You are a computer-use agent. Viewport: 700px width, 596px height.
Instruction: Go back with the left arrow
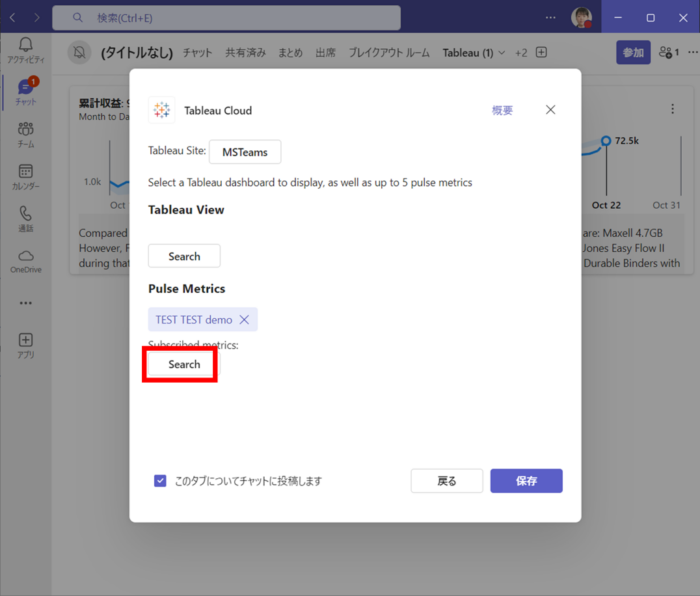click(x=12, y=18)
